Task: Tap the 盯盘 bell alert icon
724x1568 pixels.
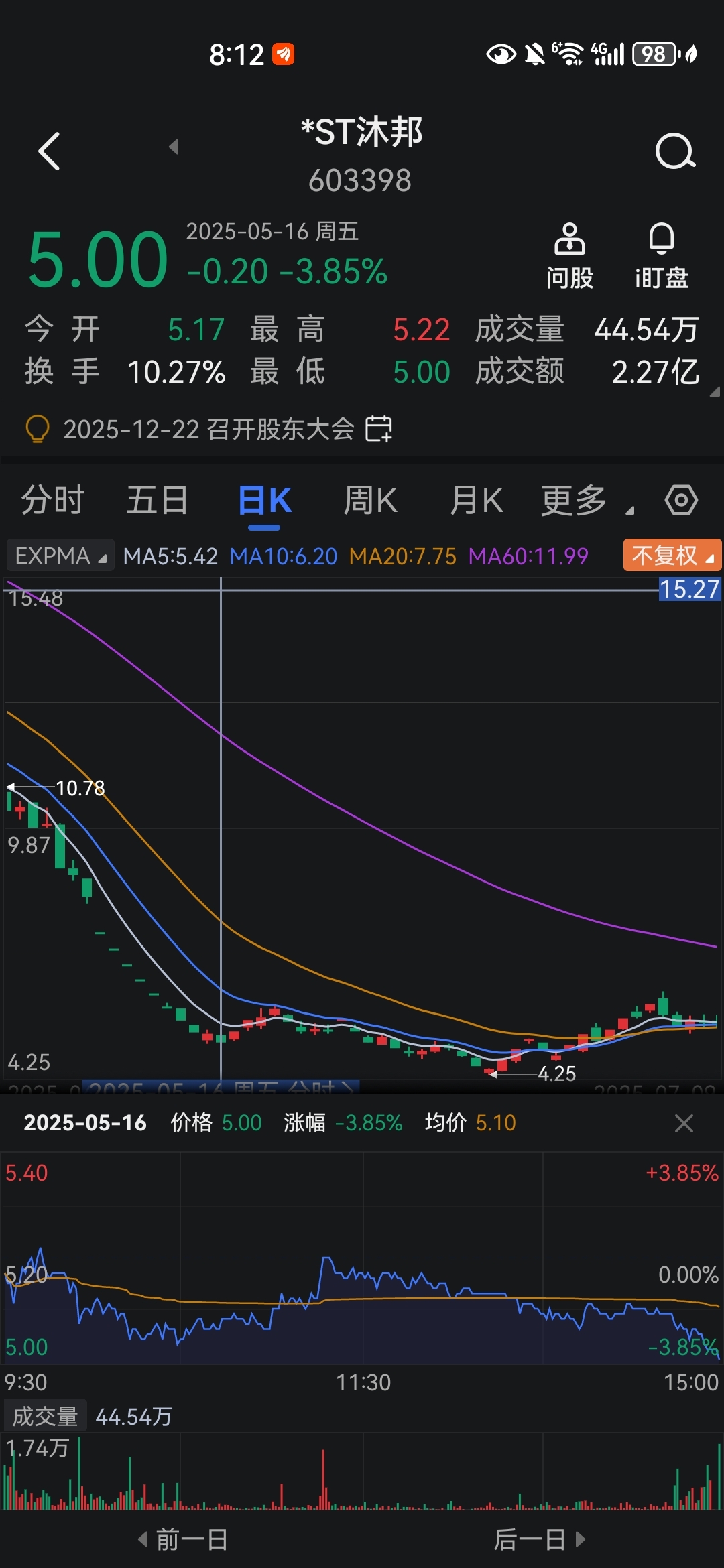Action: (662, 257)
